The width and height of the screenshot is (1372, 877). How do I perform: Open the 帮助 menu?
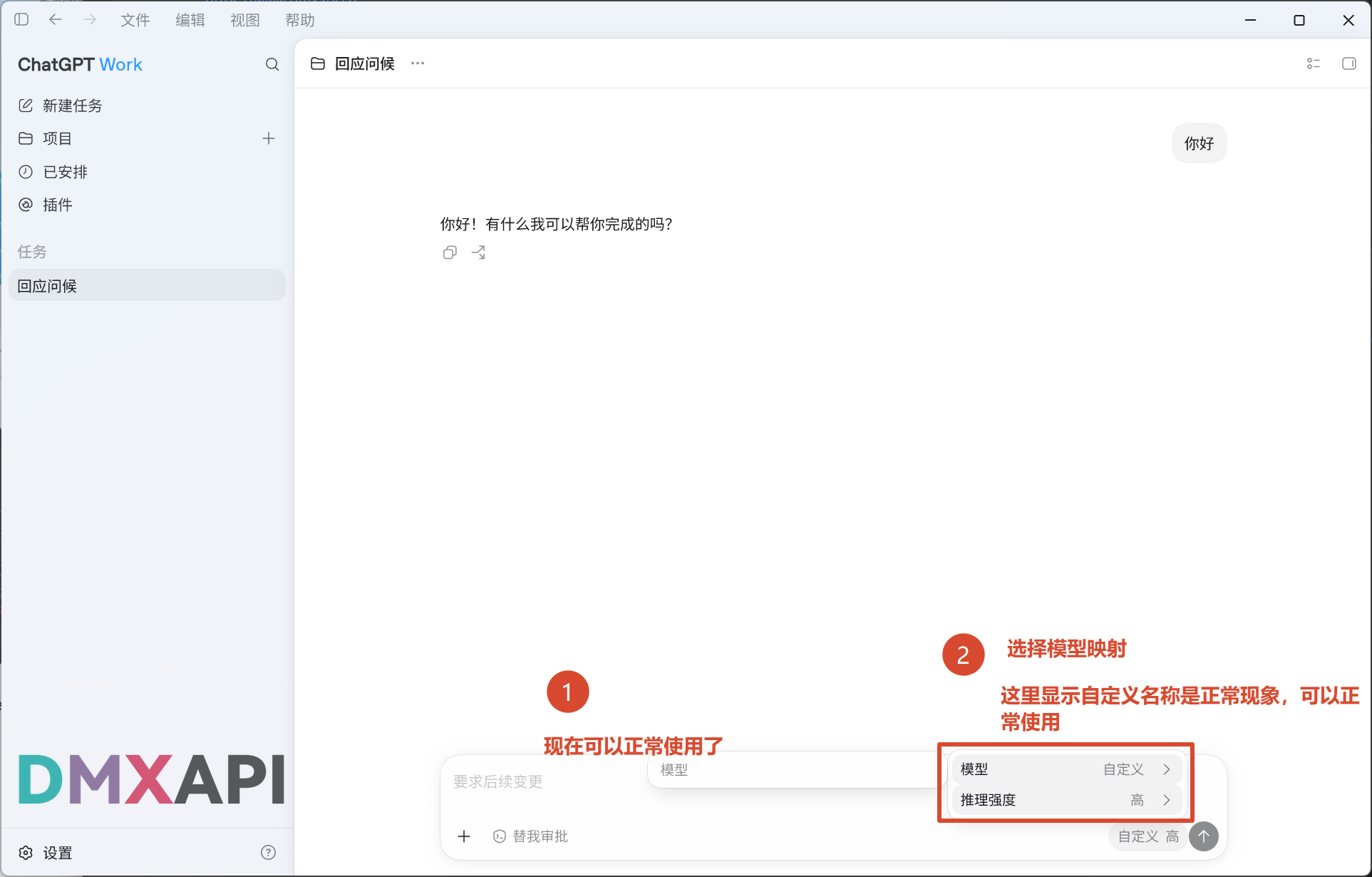300,20
